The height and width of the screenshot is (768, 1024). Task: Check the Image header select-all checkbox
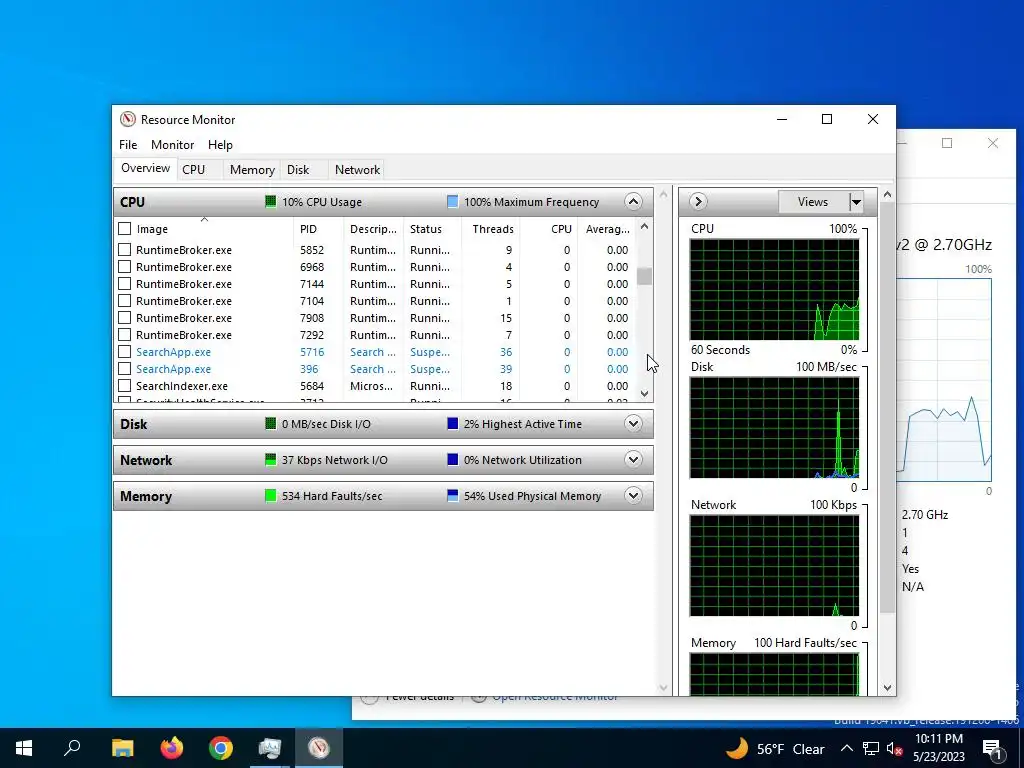tap(125, 229)
